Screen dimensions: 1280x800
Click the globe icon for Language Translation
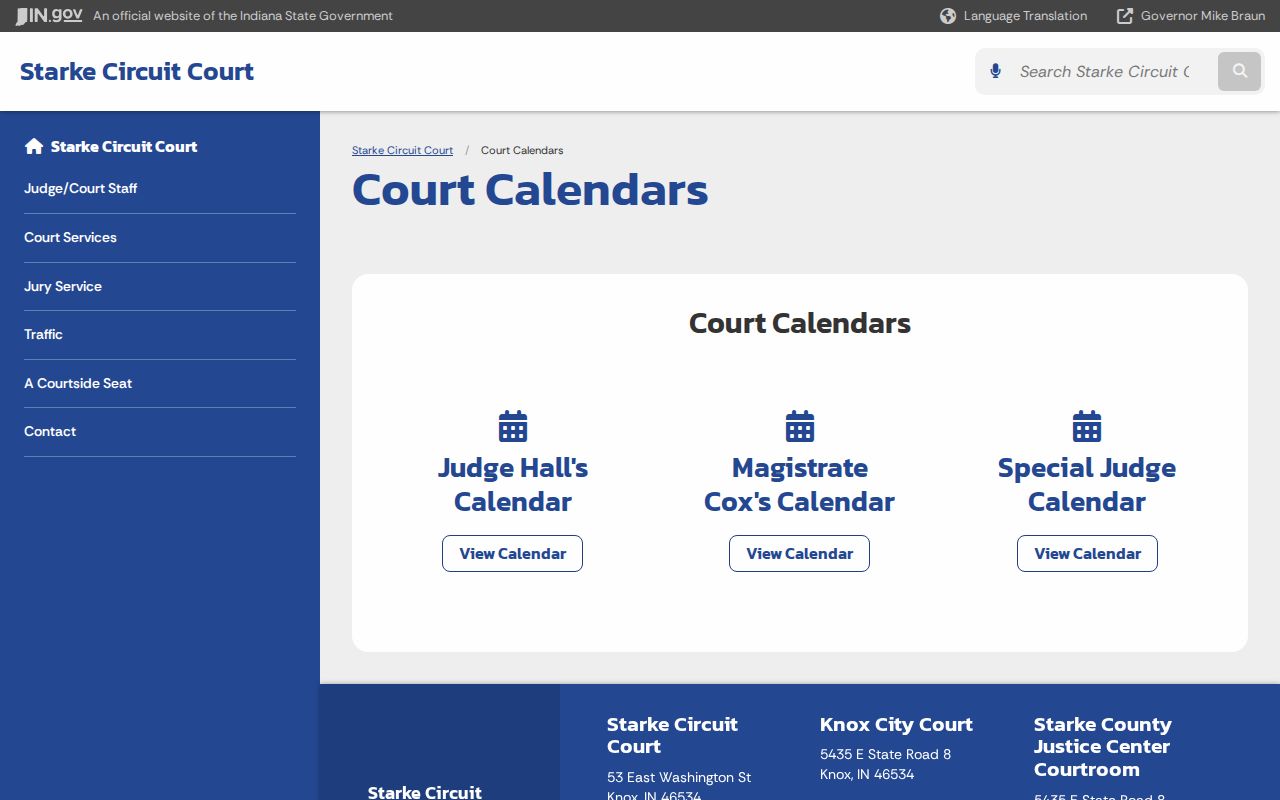(x=948, y=16)
